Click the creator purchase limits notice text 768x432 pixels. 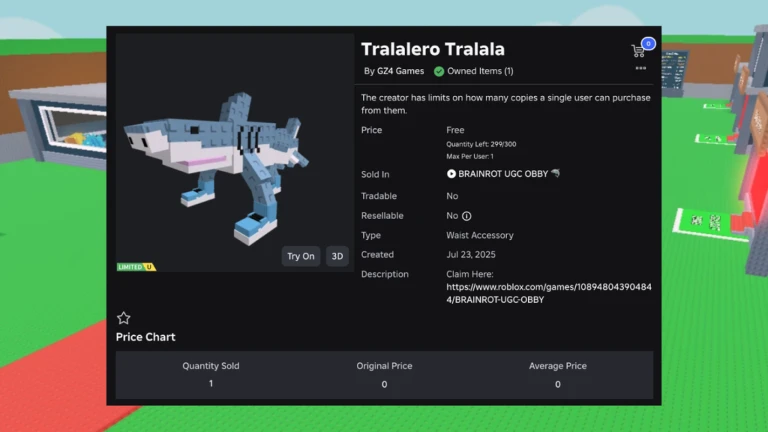coord(506,104)
